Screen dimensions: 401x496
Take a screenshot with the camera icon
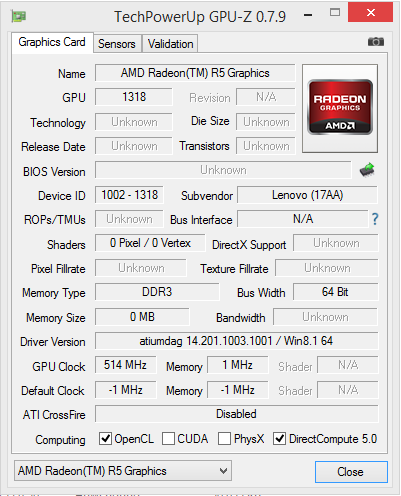tap(376, 42)
